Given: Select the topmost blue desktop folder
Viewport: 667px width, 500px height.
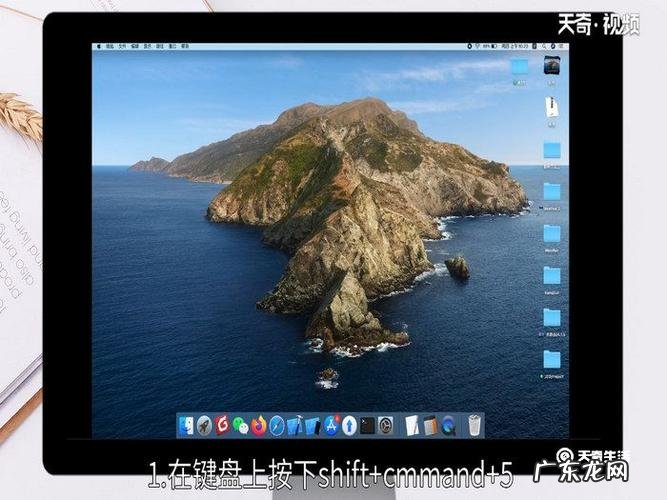Looking at the screenshot, I should tap(519, 66).
